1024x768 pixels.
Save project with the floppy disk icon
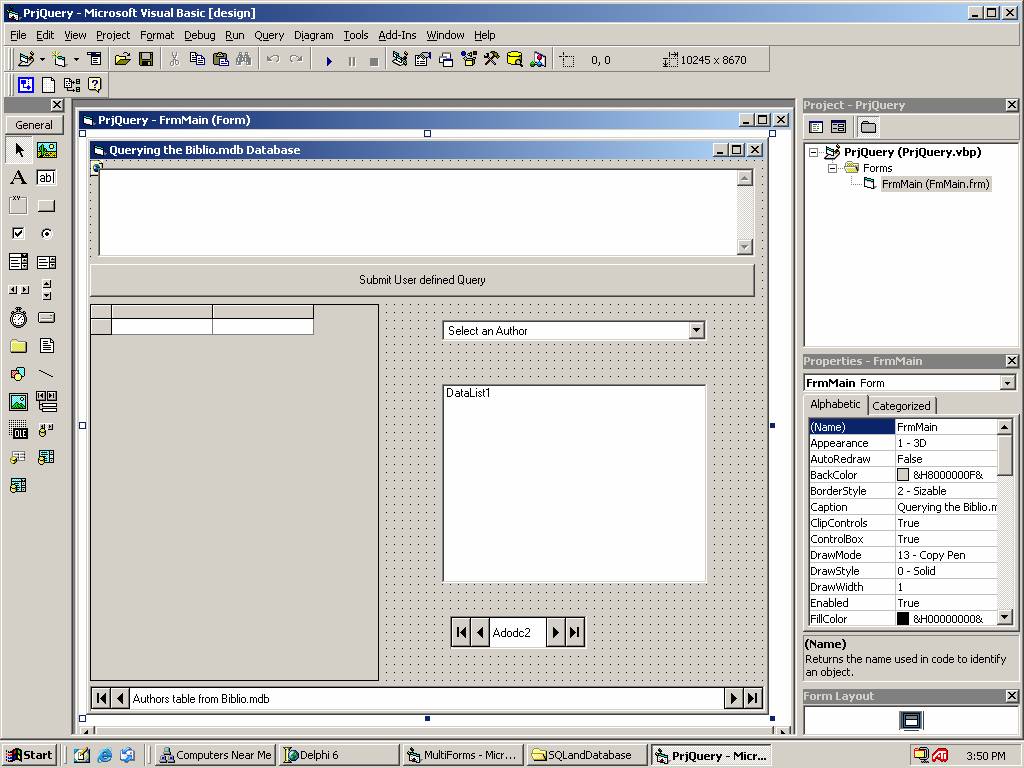(146, 60)
